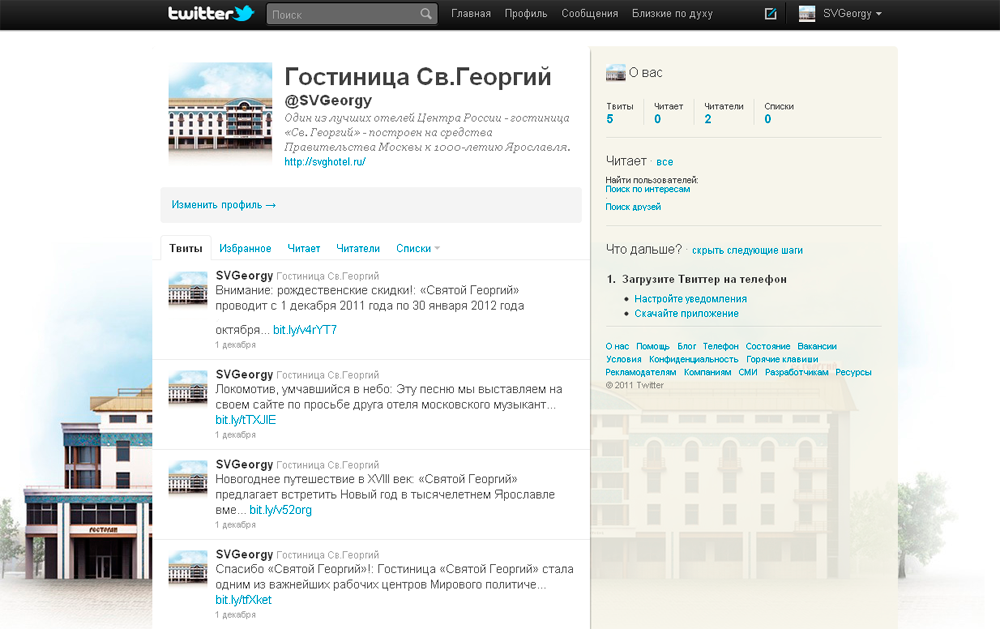
Task: Click the search magnifier icon
Action: click(427, 15)
